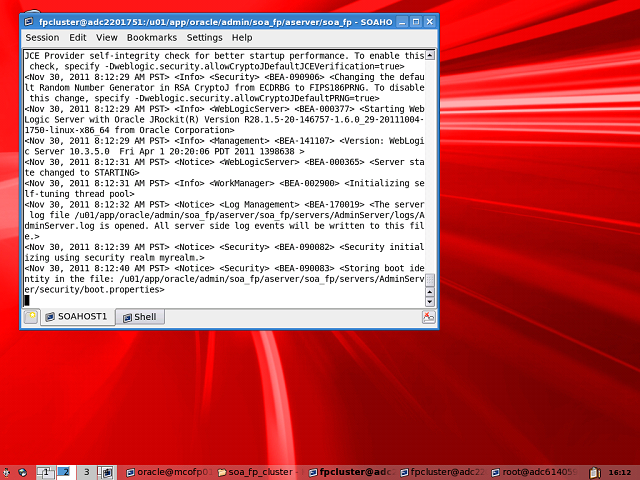Viewport: 640px width, 480px height.
Task: Click the close-tab icon at the tab bar's right
Action: point(429,317)
